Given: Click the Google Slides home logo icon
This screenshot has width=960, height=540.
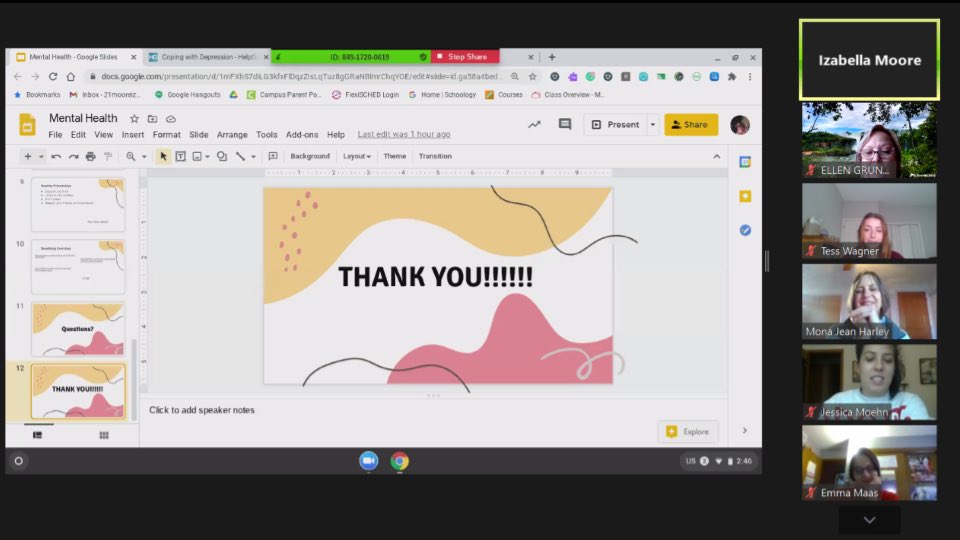Looking at the screenshot, I should [27, 124].
